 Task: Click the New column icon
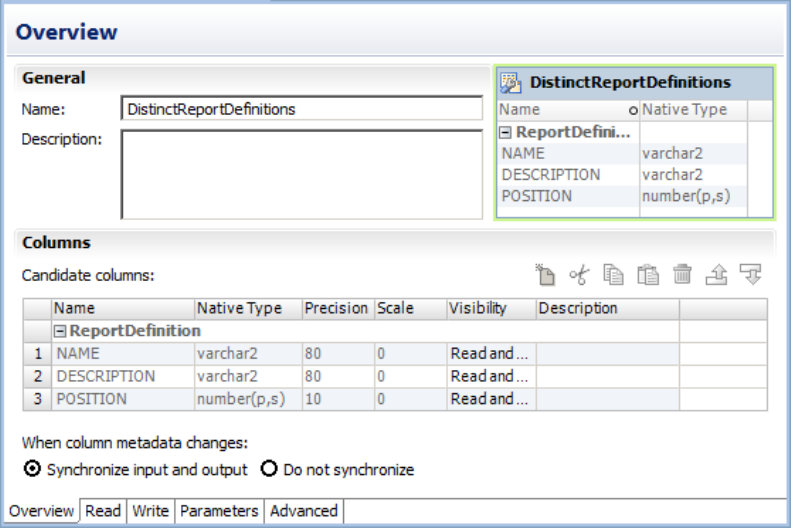point(545,275)
